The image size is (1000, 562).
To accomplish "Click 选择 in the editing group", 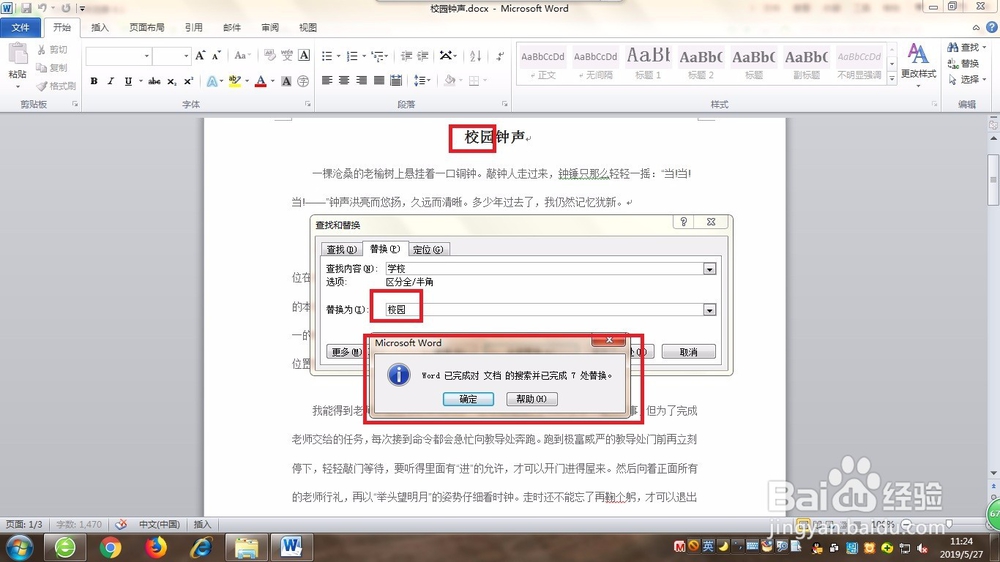I will [967, 79].
